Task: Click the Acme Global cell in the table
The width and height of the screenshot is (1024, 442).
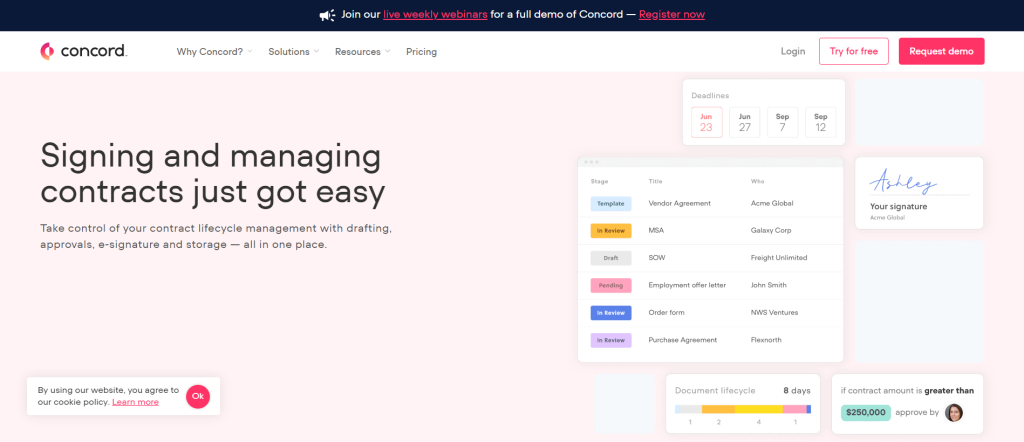Action: tap(772, 203)
